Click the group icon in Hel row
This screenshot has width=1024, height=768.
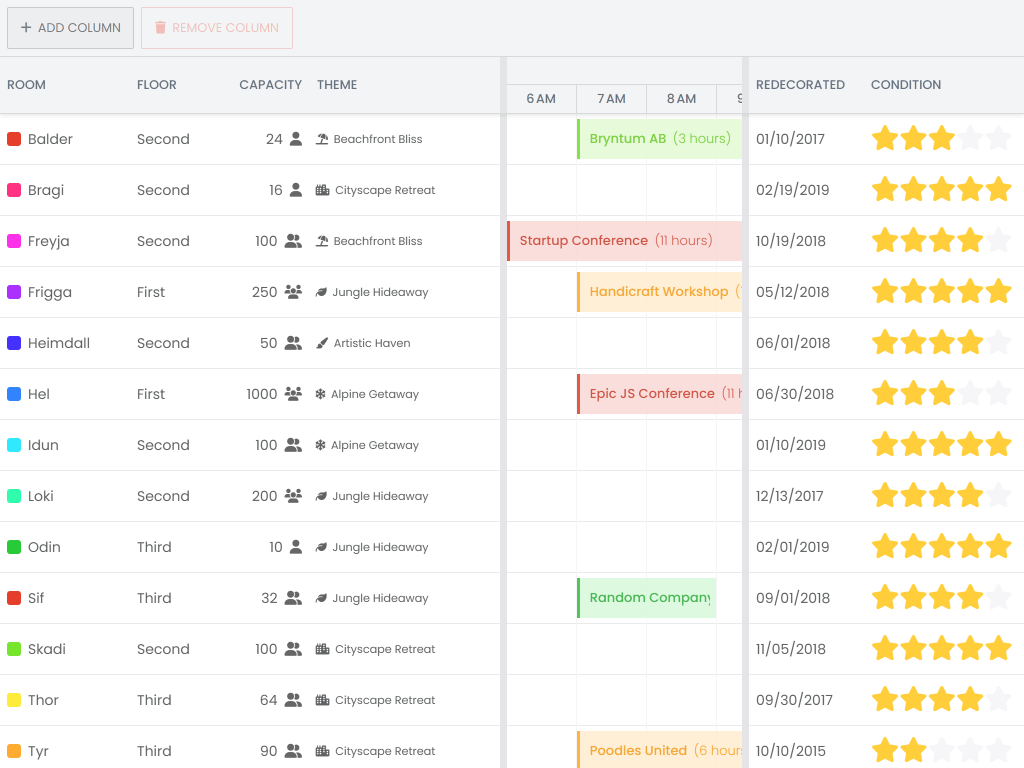coord(293,394)
